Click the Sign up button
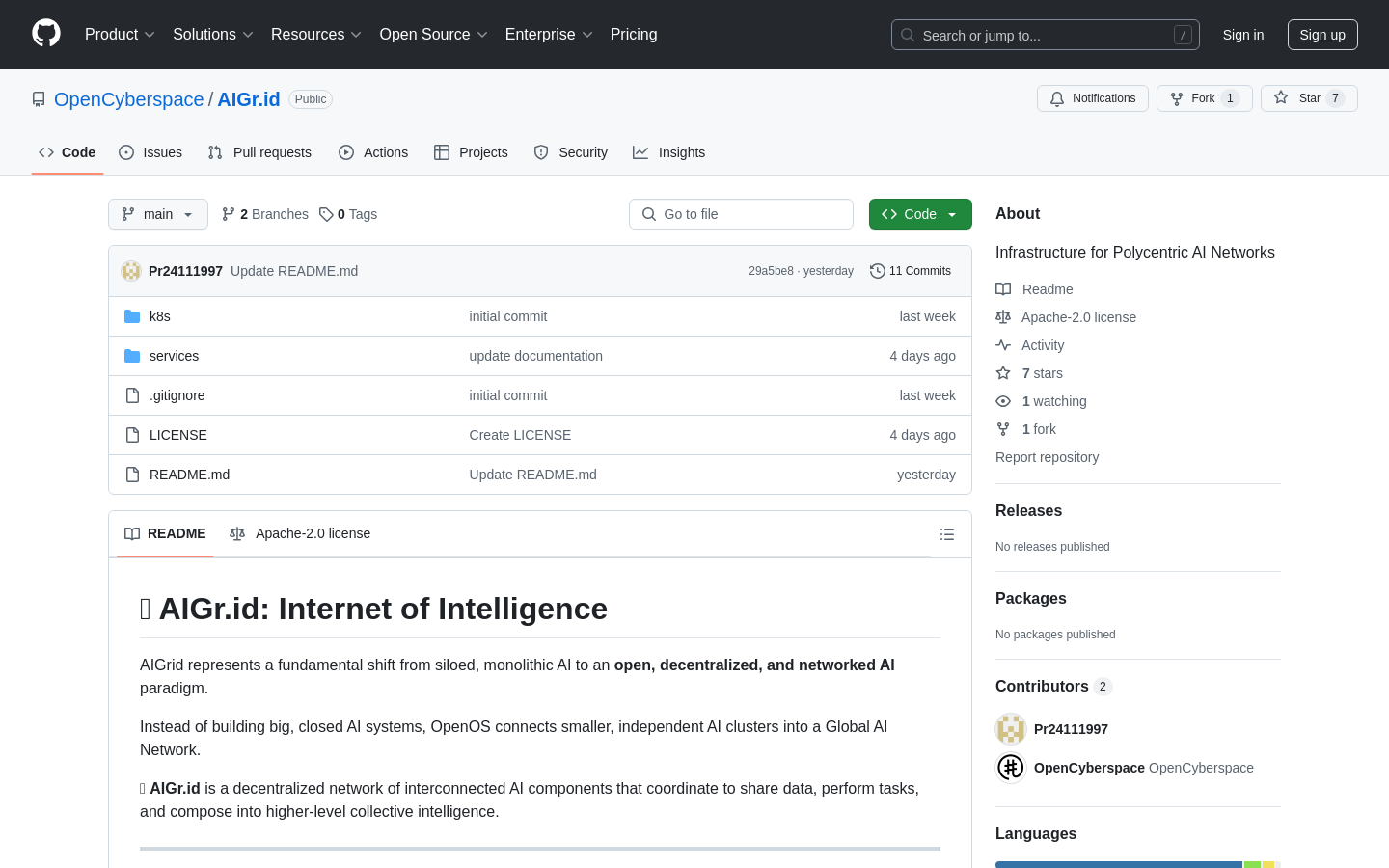The image size is (1389, 868). [1322, 35]
